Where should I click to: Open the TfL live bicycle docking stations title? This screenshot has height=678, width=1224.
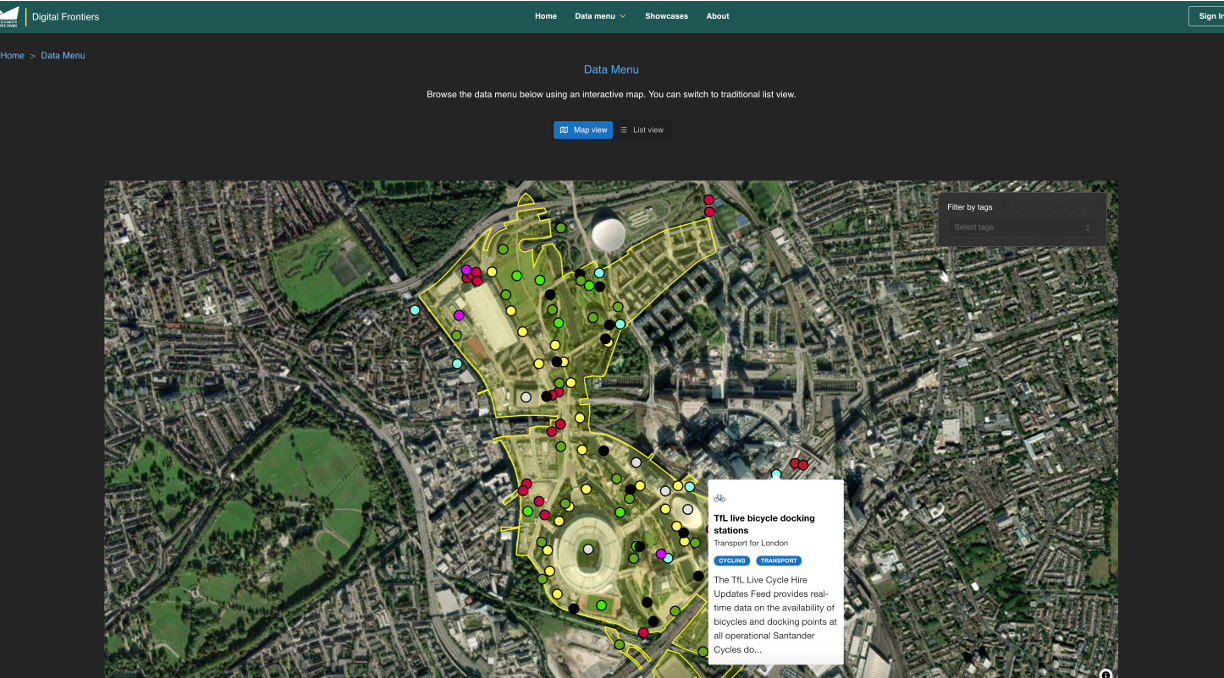pos(764,524)
